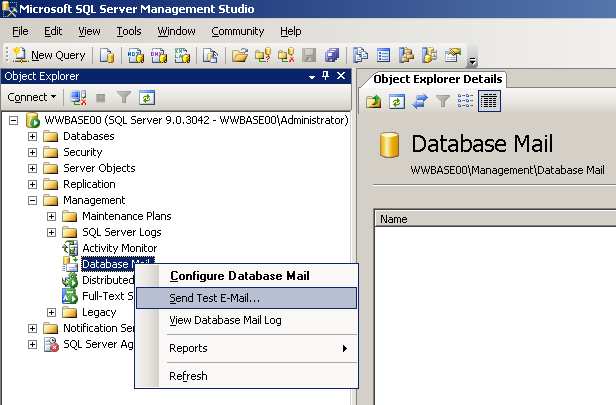Select the WWBASE00 server tree entry
The height and width of the screenshot is (405, 616).
(x=196, y=120)
